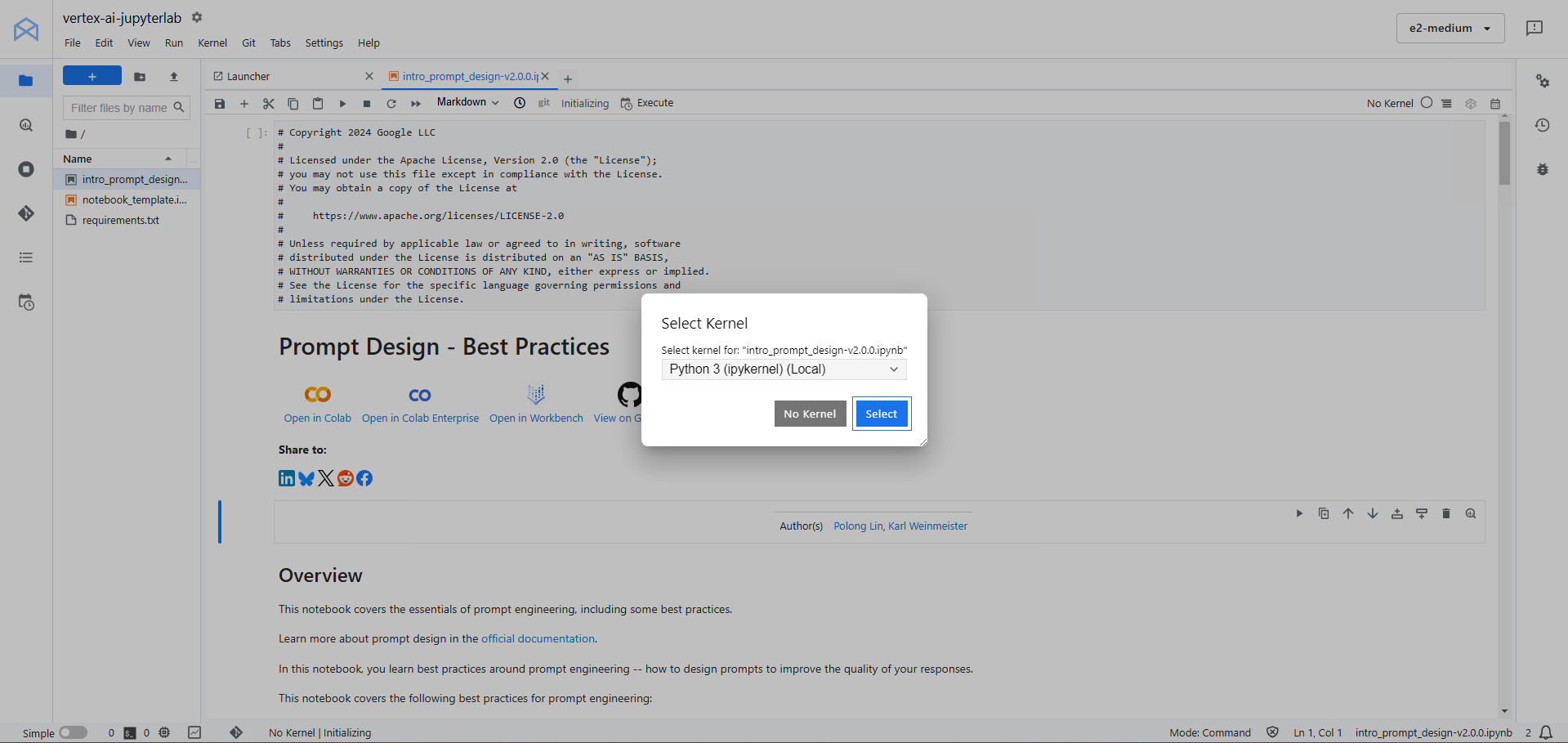This screenshot has height=743, width=1568.
Task: Restart kernel and run all cells
Action: coord(416,104)
